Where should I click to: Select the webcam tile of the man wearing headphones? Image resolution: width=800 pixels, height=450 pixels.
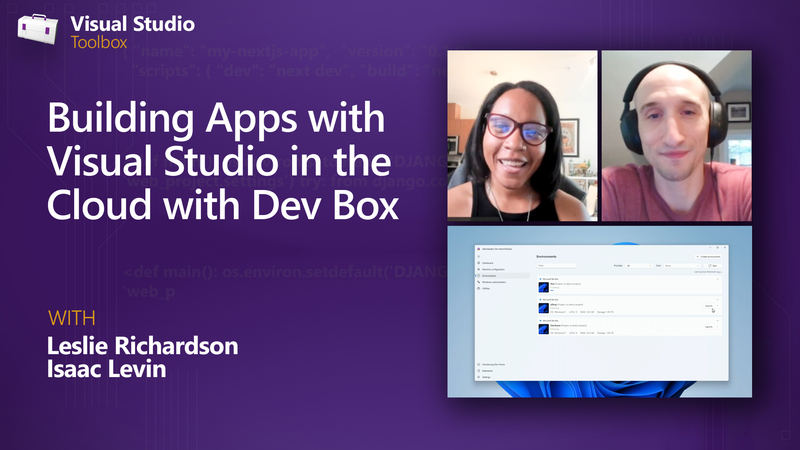point(677,136)
